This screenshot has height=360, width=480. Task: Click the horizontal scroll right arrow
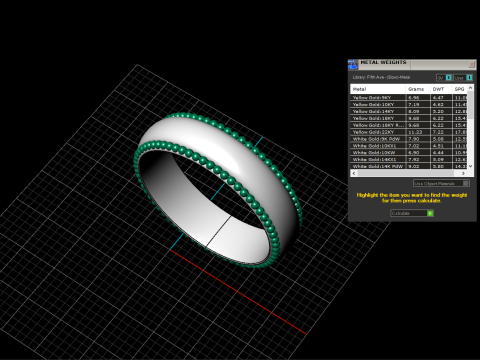pyautogui.click(x=463, y=173)
